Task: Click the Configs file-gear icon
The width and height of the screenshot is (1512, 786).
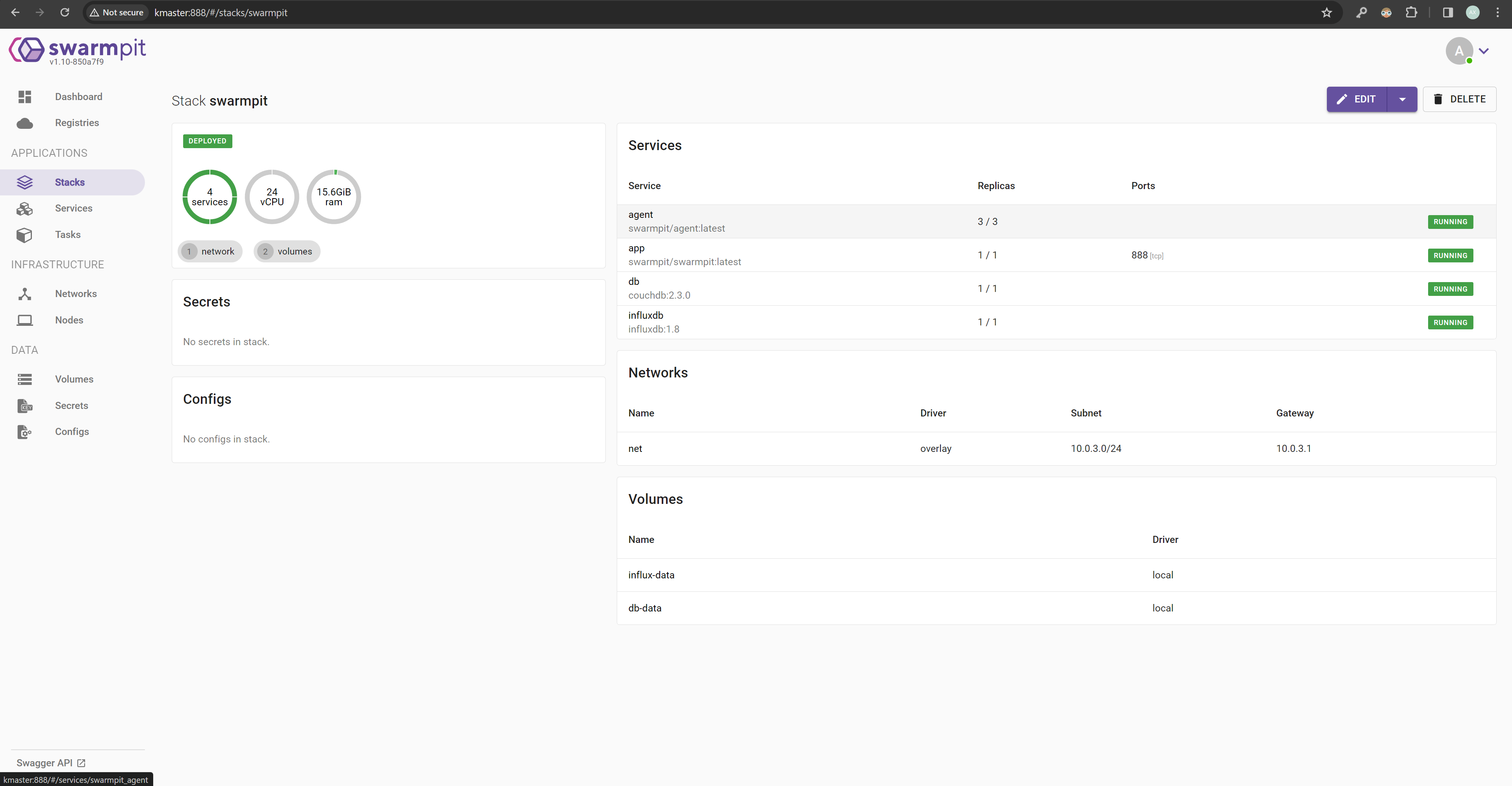Action: [x=25, y=432]
